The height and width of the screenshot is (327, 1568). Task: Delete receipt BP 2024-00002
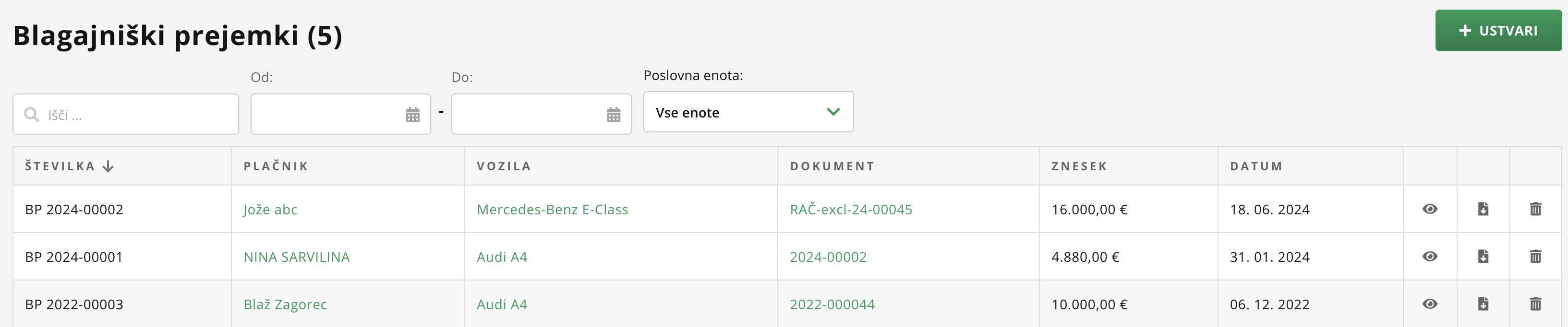[1535, 209]
